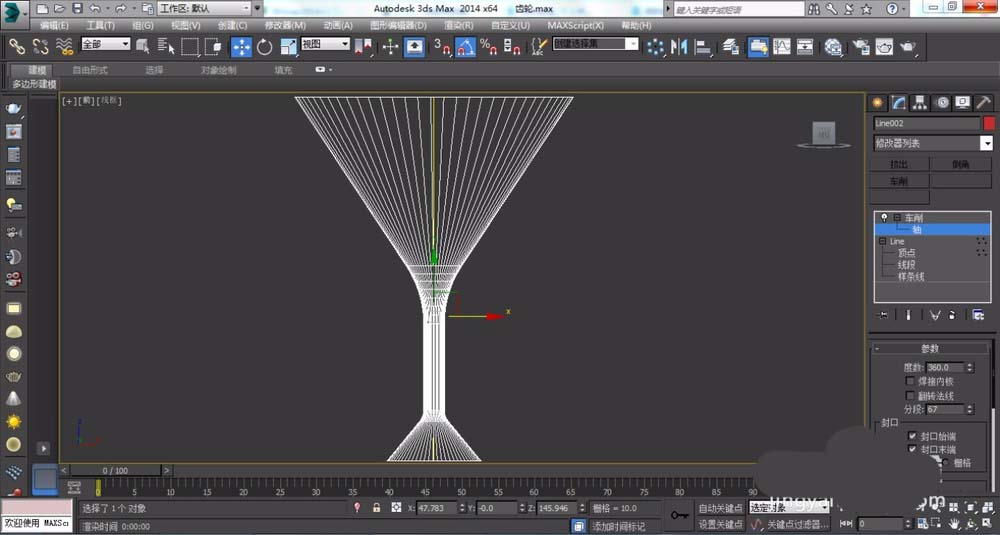Open the 修改器列表 dropdown

(986, 143)
